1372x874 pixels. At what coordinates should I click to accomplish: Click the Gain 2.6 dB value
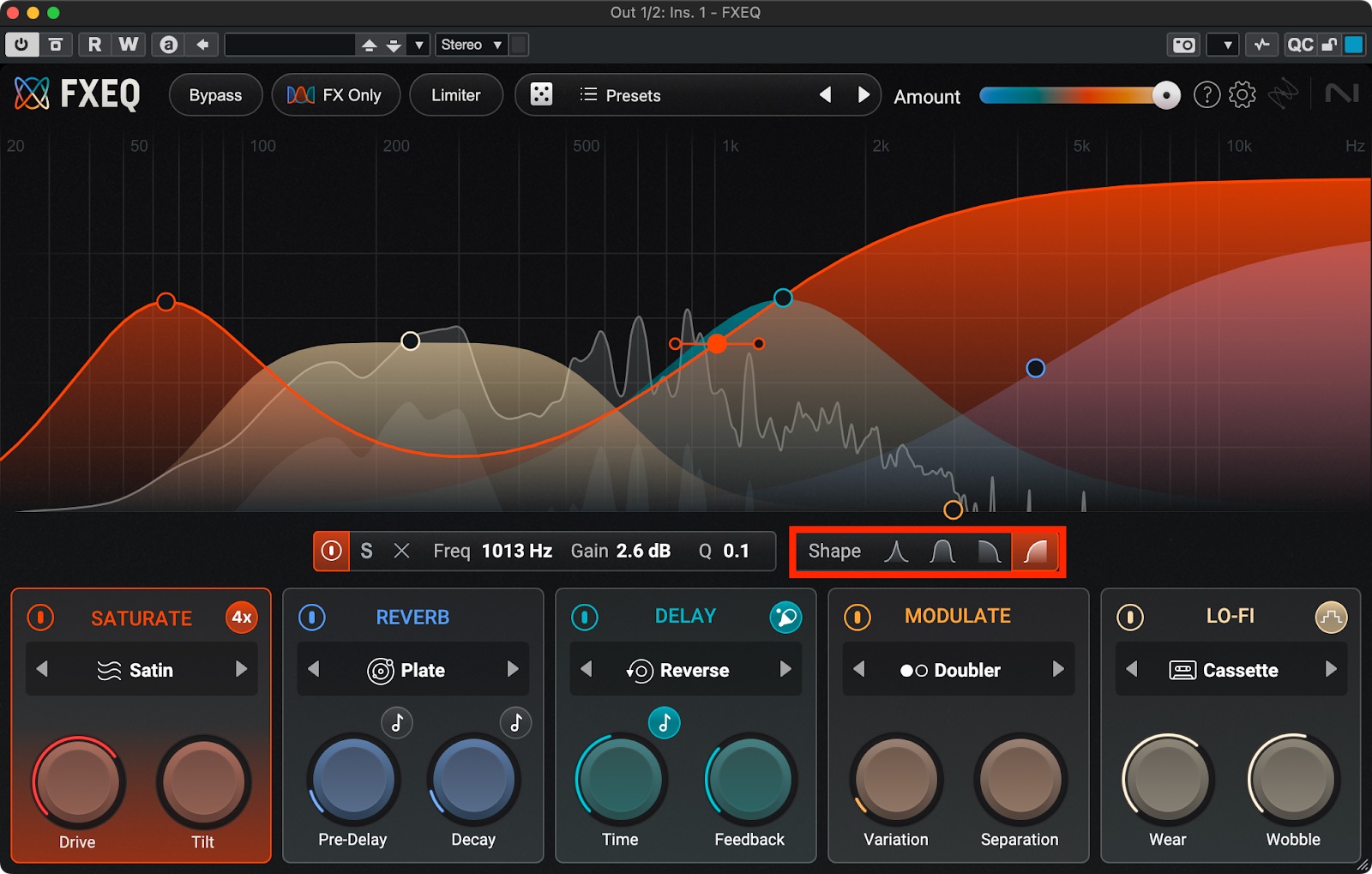coord(644,551)
